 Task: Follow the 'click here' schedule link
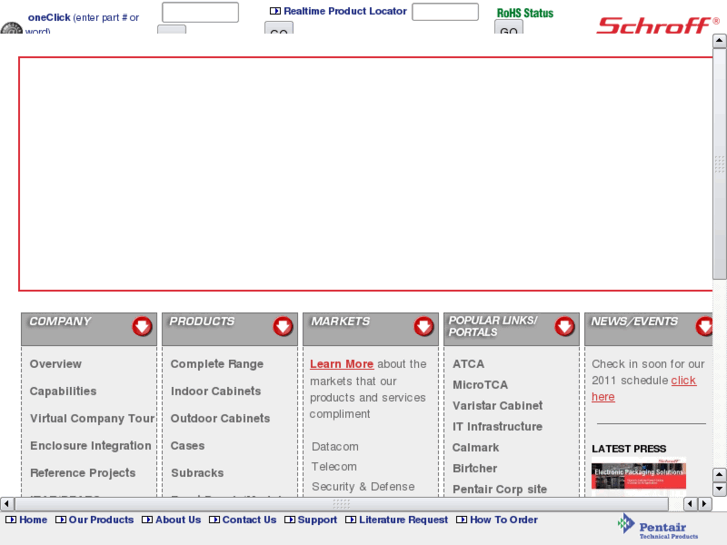pos(683,380)
